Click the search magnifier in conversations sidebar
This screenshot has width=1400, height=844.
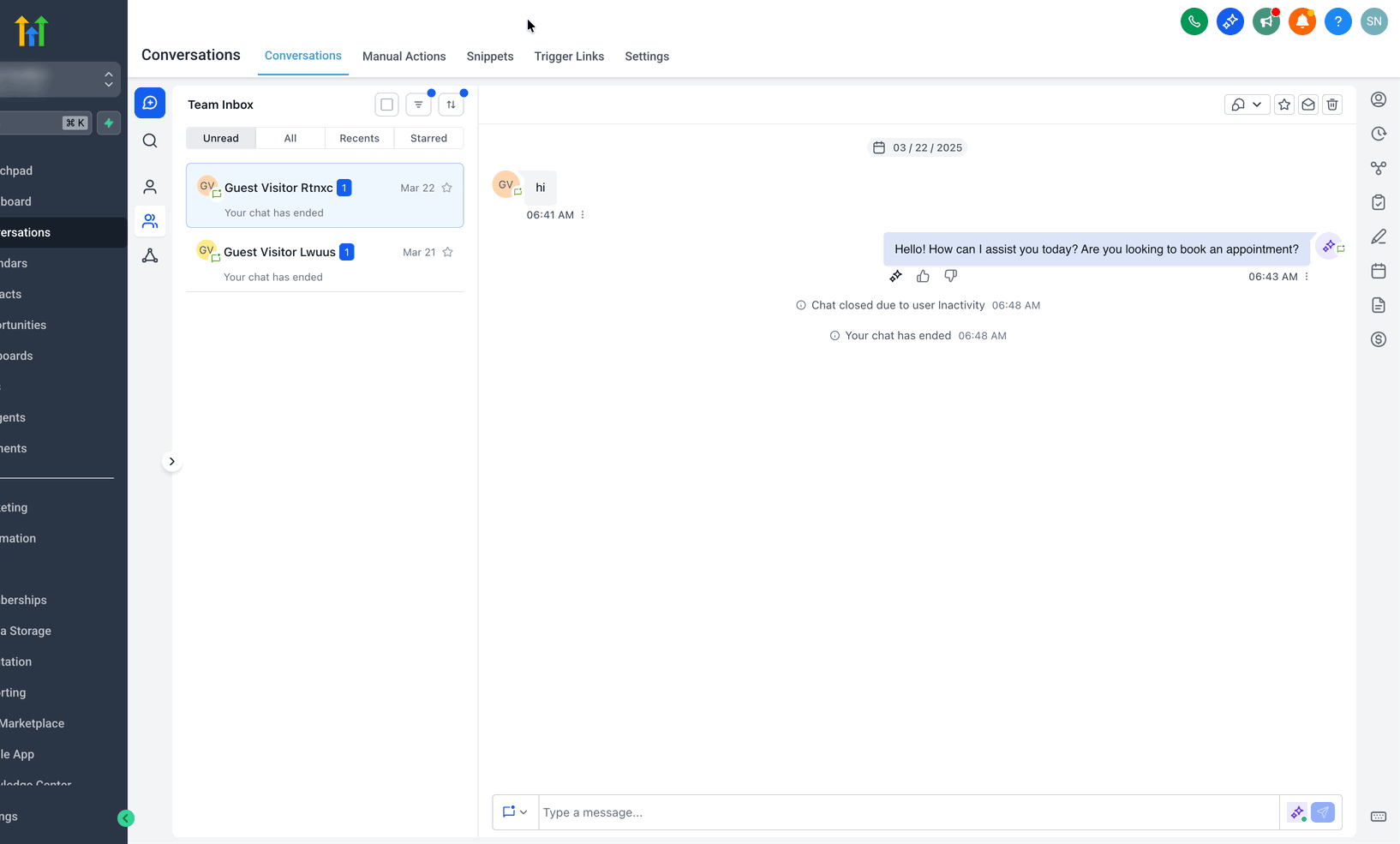tap(150, 141)
